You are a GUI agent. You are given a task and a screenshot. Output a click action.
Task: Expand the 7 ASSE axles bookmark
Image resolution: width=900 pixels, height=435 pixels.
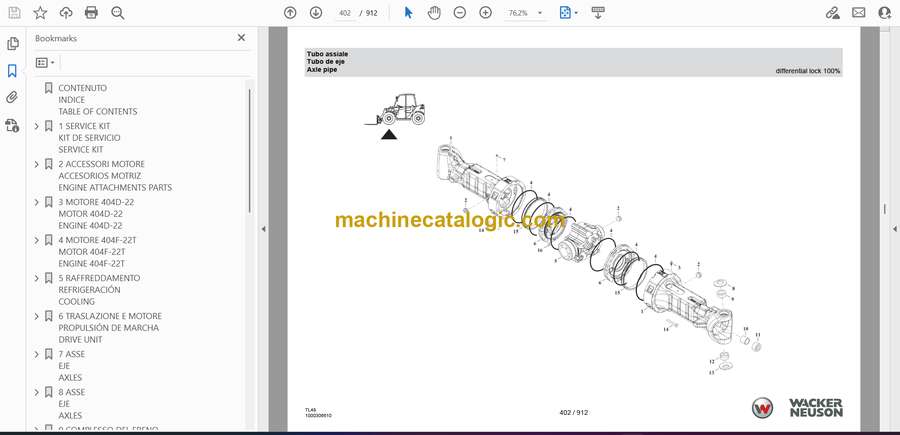point(37,354)
